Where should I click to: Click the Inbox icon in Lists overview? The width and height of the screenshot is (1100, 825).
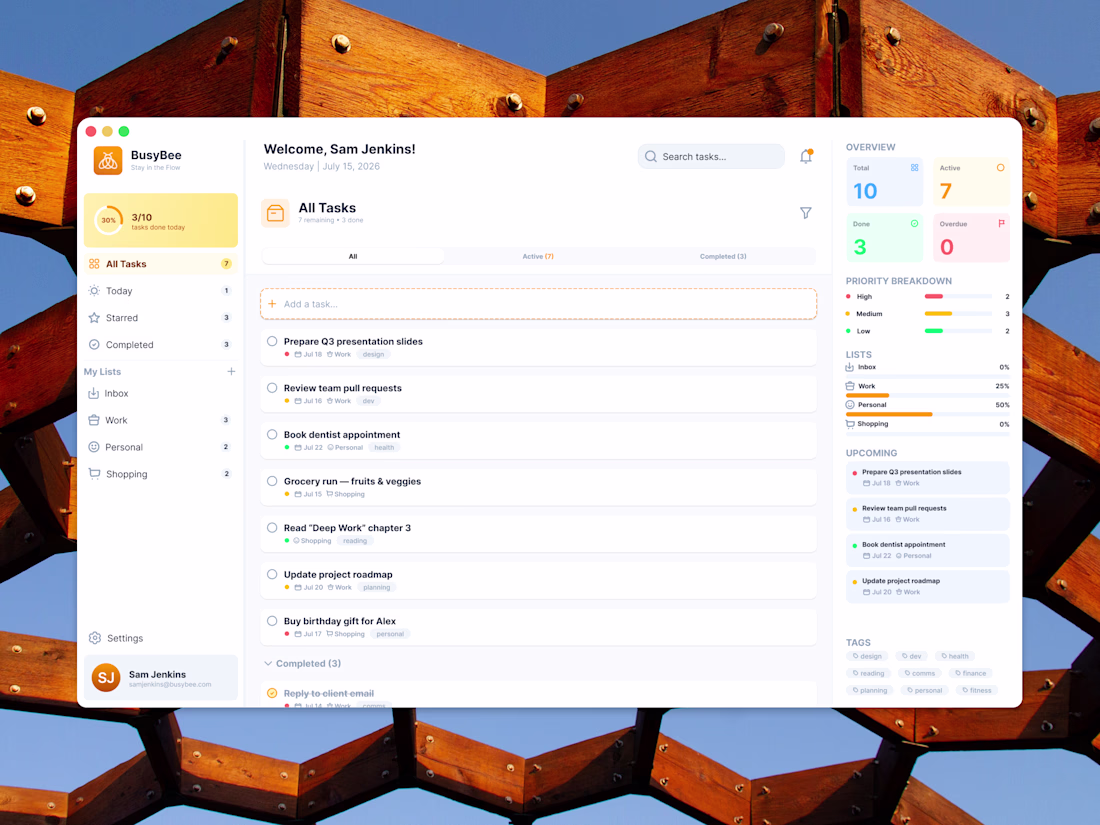(x=850, y=367)
